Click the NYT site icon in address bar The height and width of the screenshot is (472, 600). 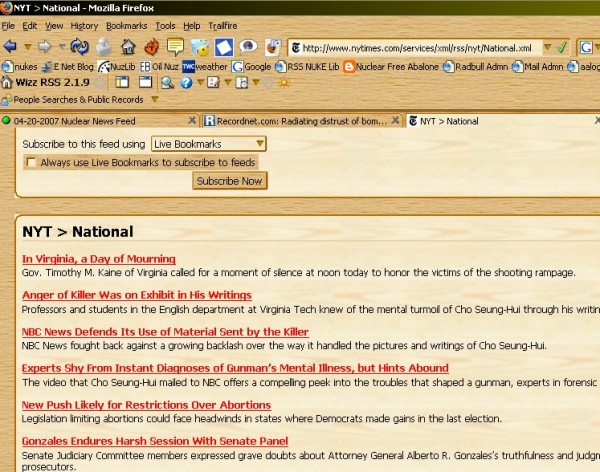[296, 48]
